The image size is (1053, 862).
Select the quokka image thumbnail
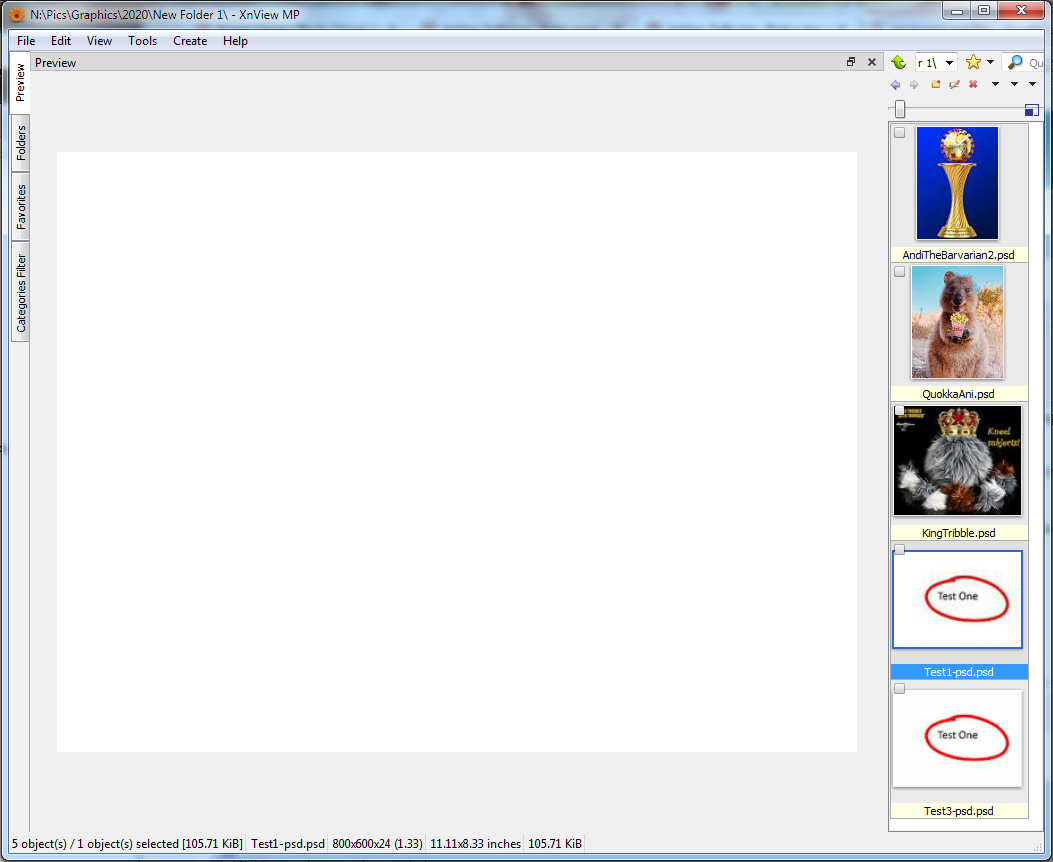tap(958, 322)
